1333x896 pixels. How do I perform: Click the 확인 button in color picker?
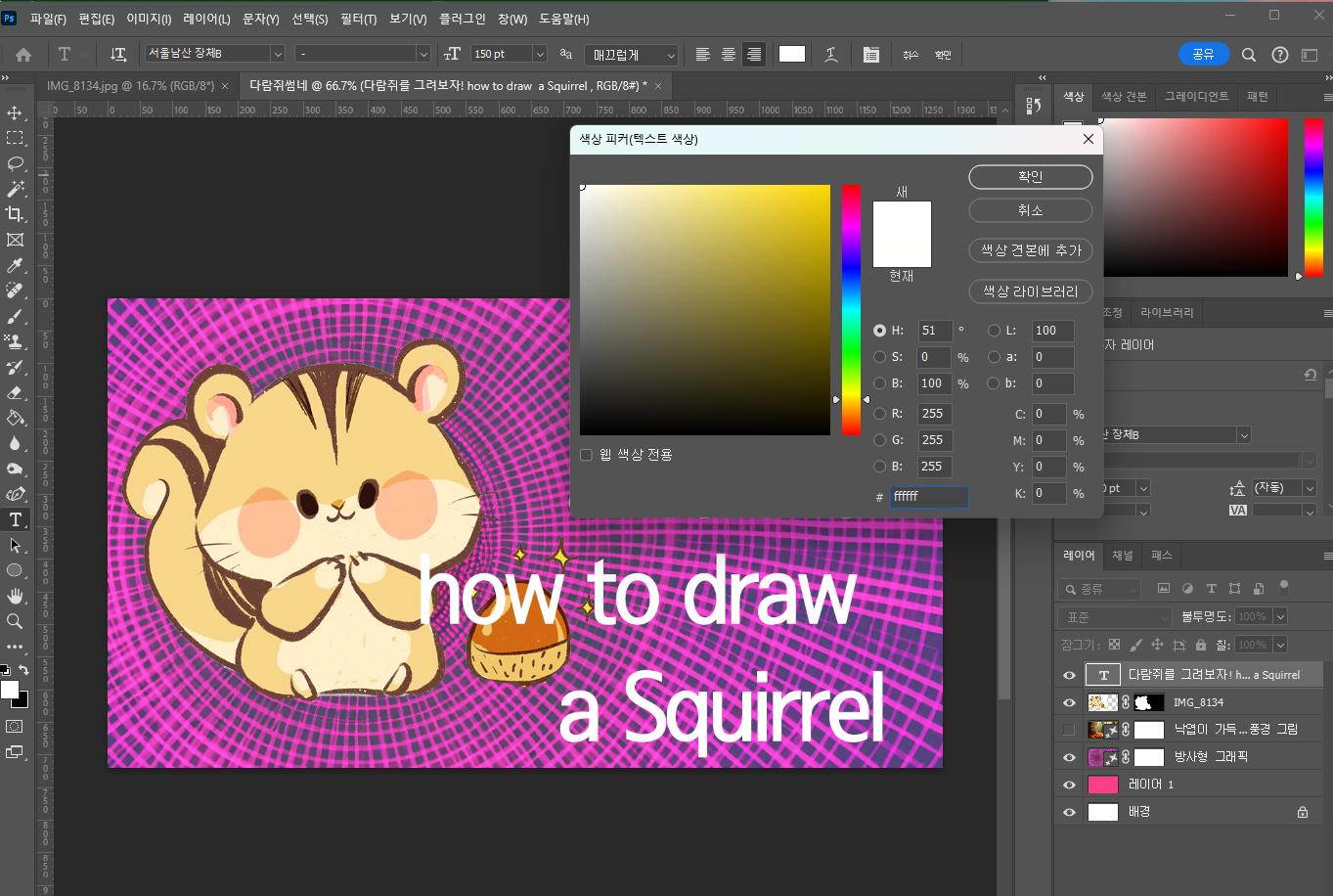(1030, 176)
